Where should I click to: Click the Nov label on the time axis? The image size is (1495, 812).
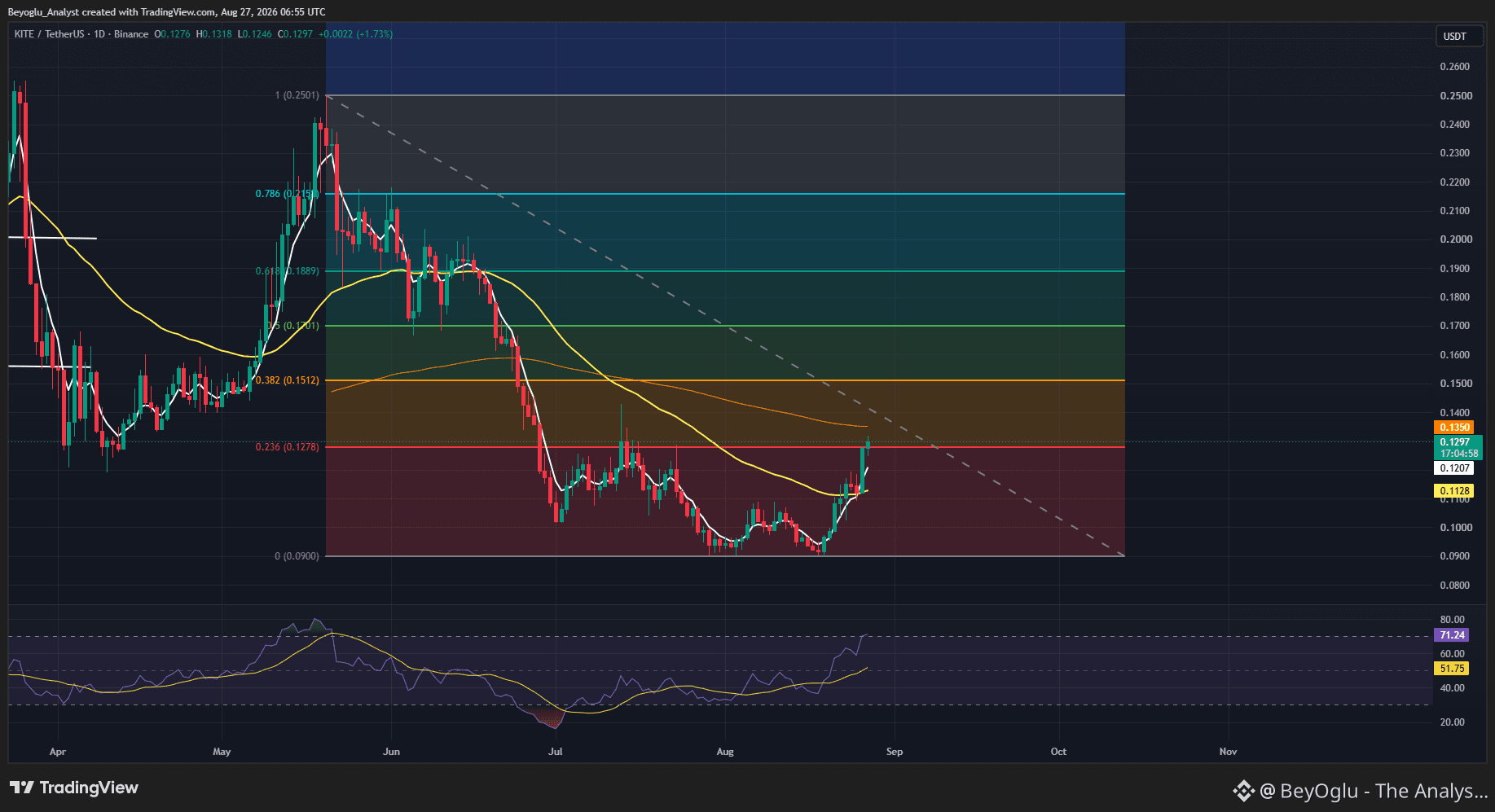(1228, 752)
